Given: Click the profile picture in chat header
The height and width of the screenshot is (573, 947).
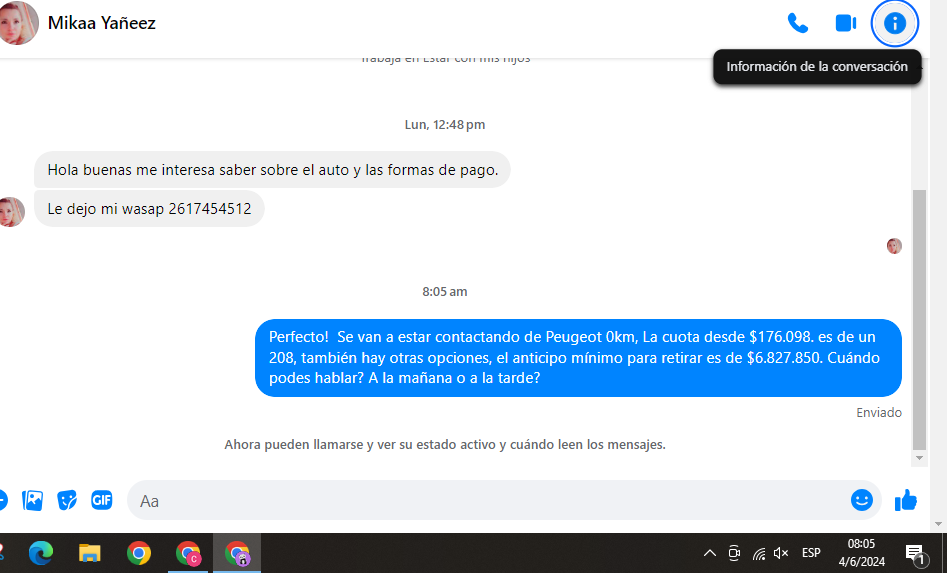Looking at the screenshot, I should pyautogui.click(x=19, y=23).
